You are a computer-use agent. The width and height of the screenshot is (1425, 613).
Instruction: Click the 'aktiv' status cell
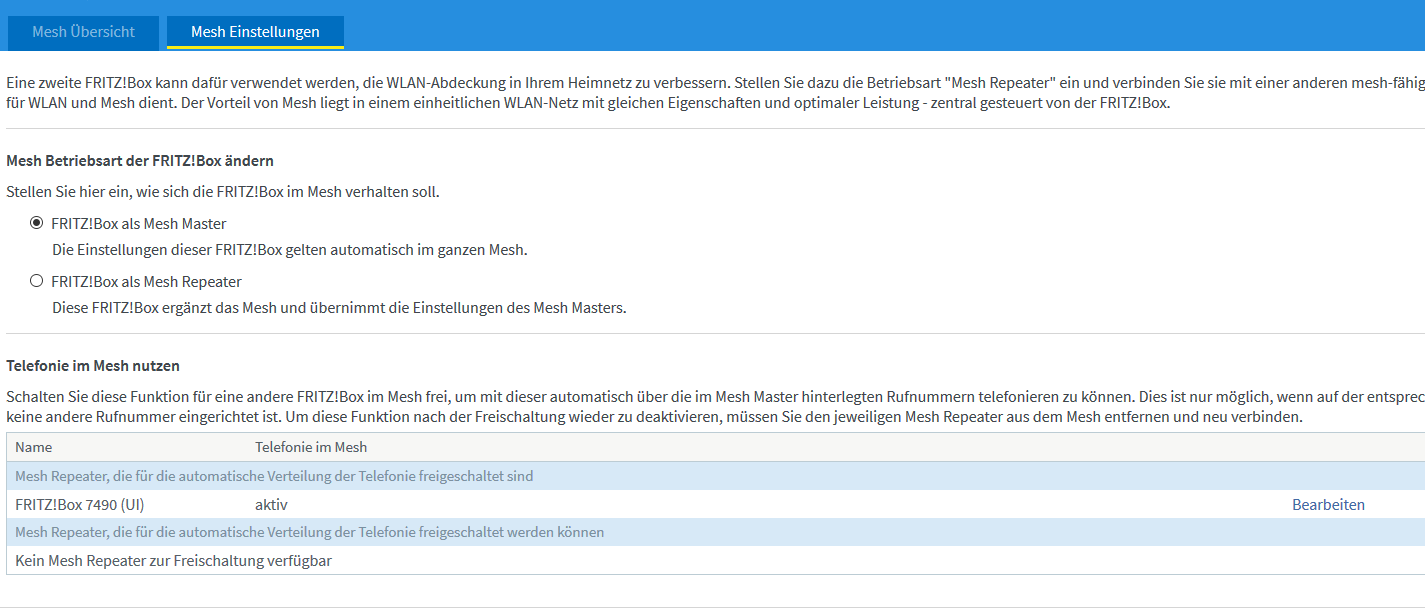click(271, 504)
